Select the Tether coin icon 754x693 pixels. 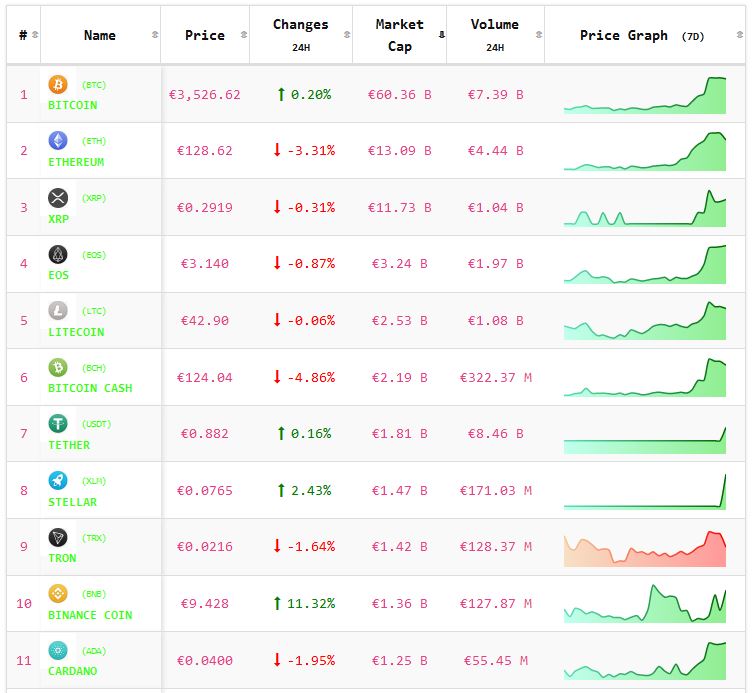coord(58,424)
